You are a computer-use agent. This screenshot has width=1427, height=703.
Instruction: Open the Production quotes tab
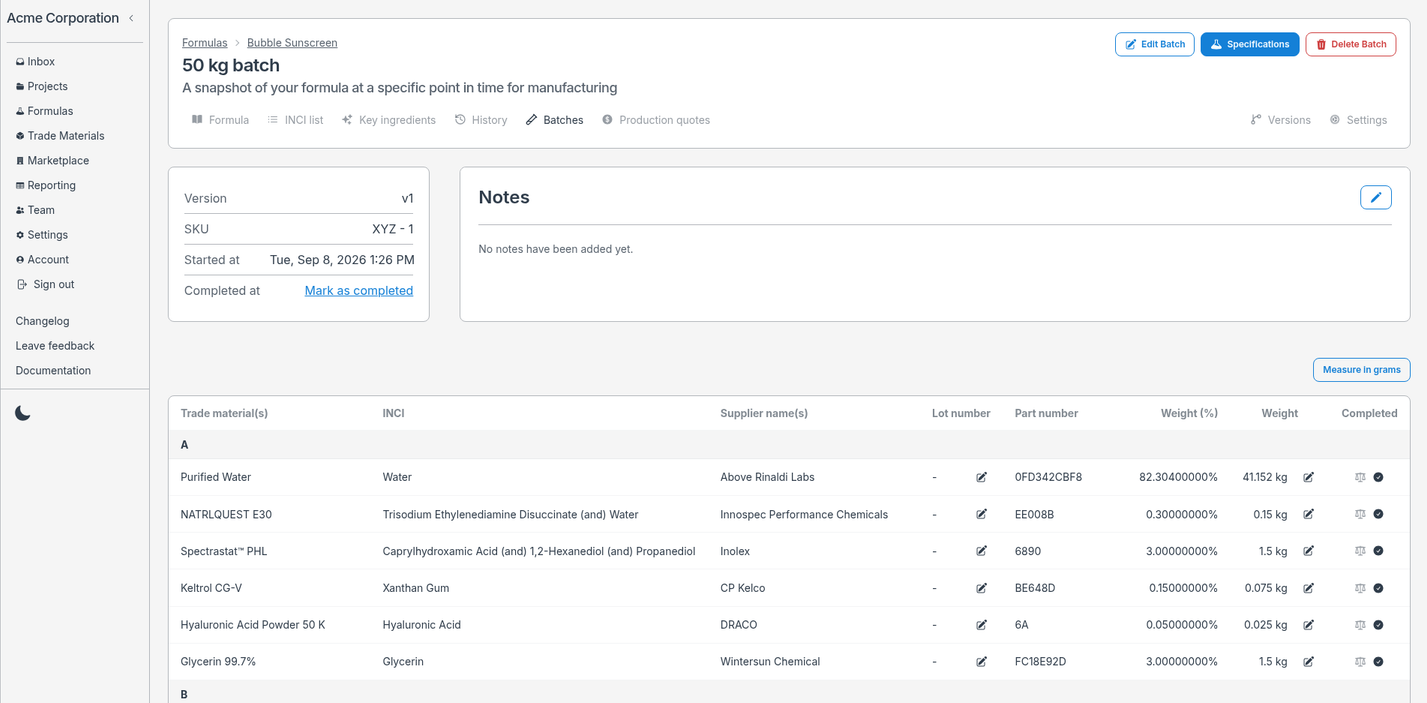[x=656, y=120]
